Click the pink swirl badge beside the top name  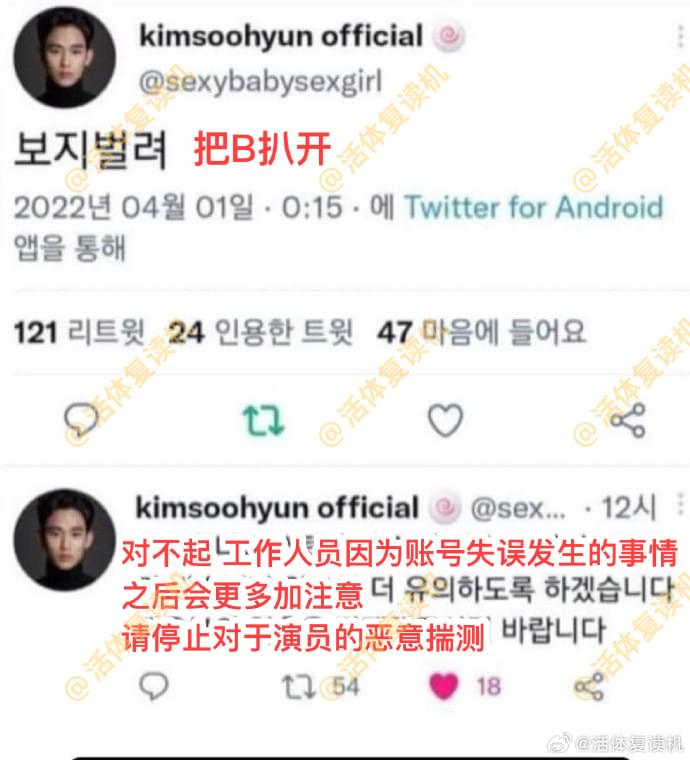(x=449, y=37)
